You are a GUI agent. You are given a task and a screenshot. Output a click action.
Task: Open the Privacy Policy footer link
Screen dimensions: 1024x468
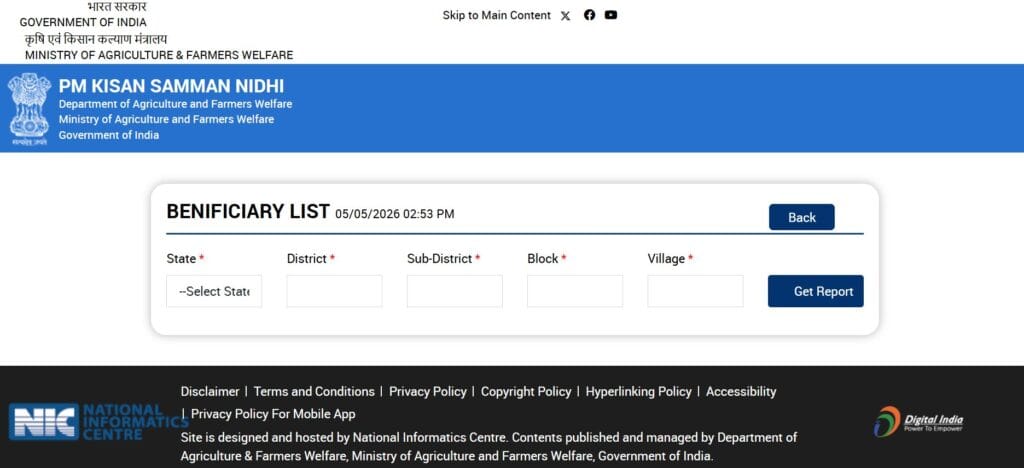[428, 392]
